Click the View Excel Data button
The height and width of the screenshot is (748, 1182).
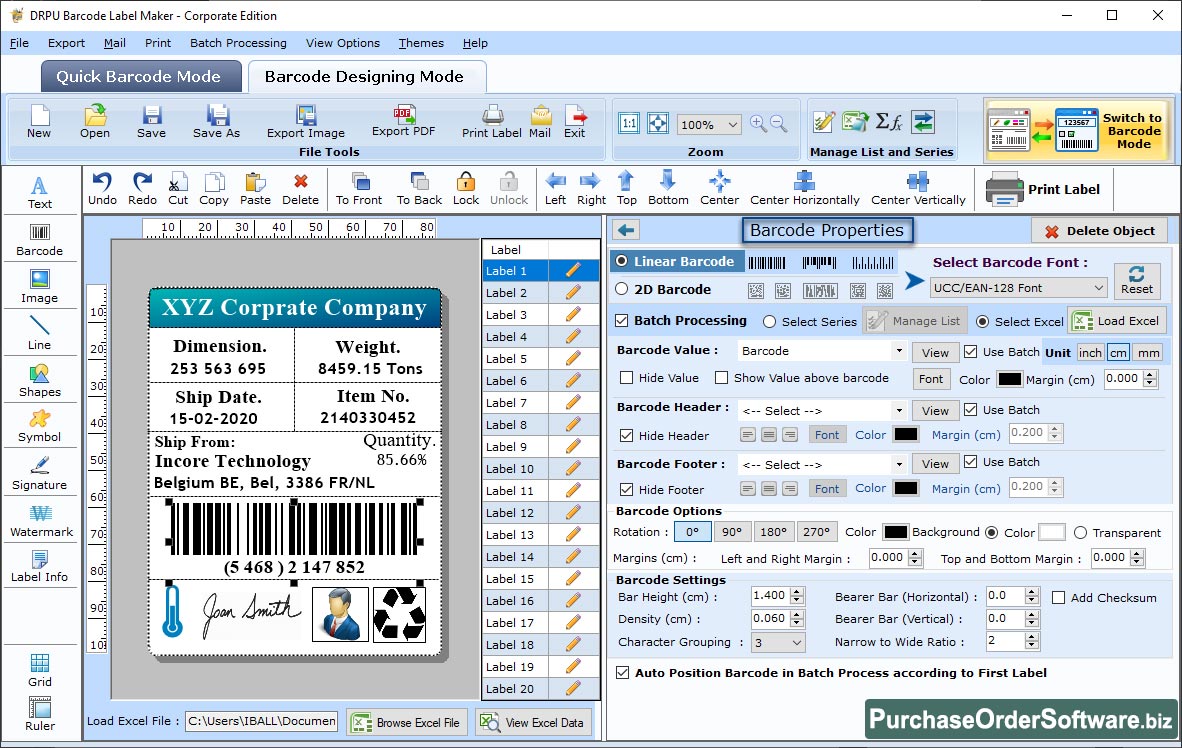(534, 722)
